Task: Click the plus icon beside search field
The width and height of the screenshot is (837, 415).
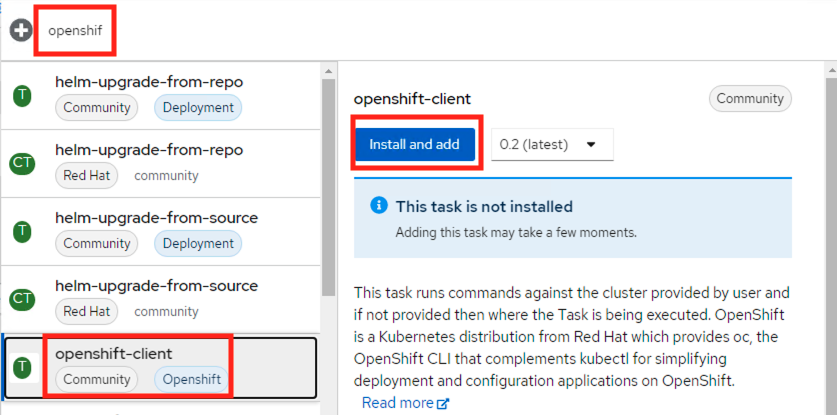Action: (x=20, y=30)
